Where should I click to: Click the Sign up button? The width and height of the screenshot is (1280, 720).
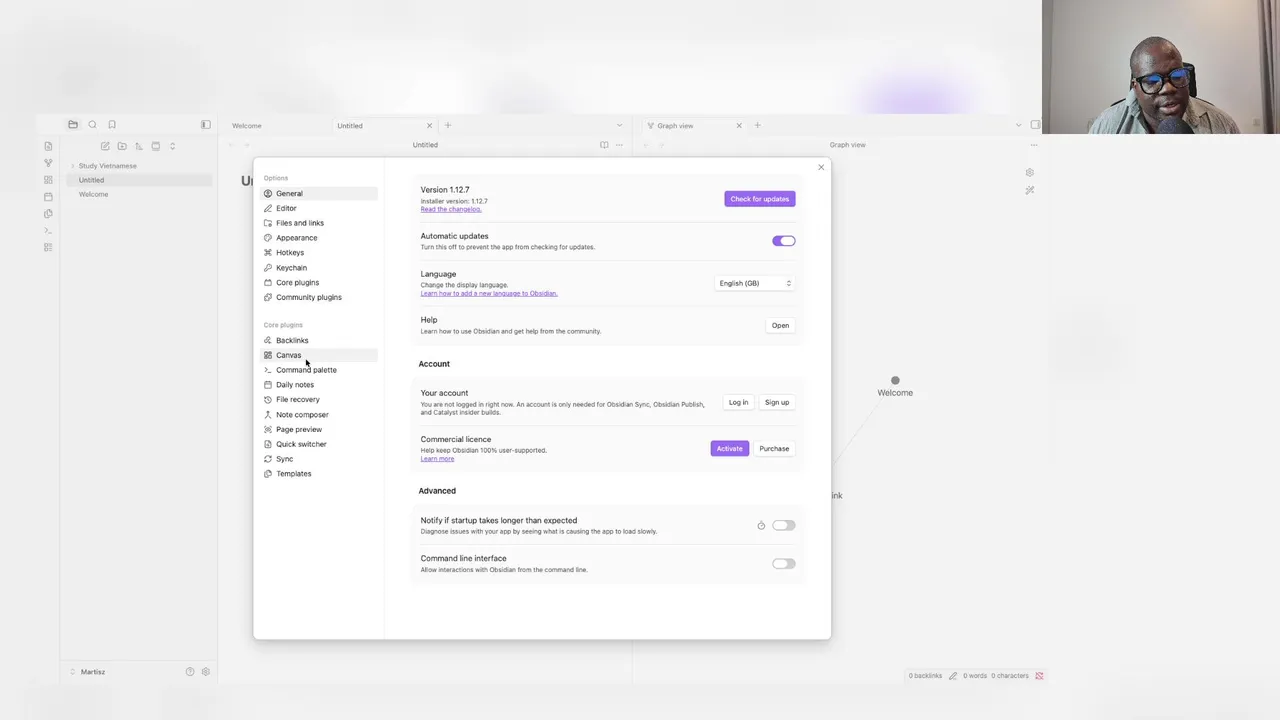(777, 402)
